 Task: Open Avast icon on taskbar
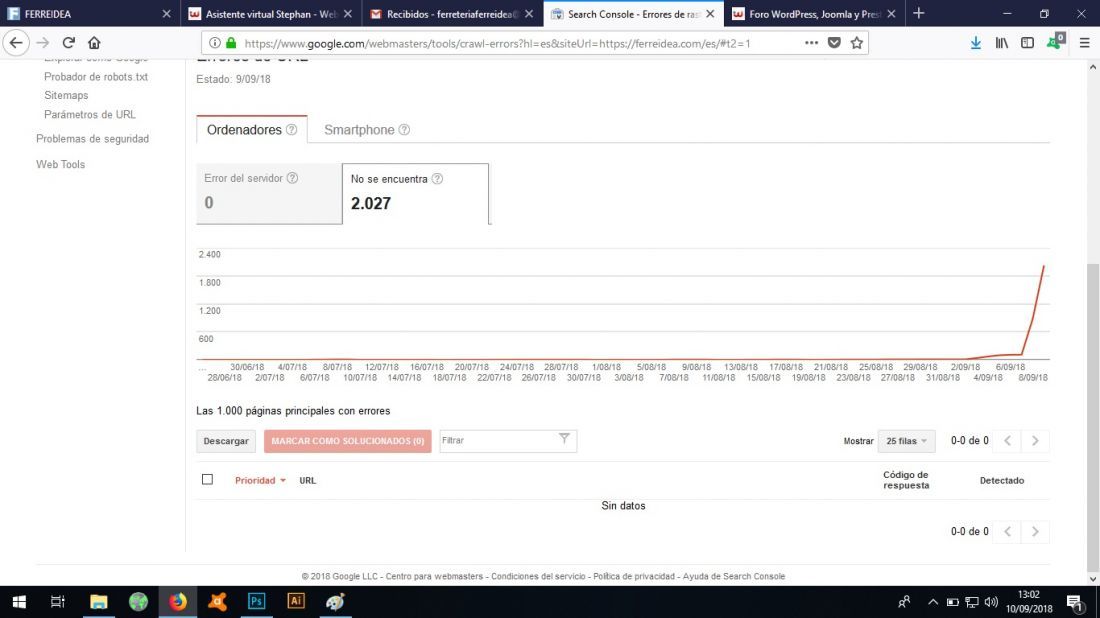217,602
